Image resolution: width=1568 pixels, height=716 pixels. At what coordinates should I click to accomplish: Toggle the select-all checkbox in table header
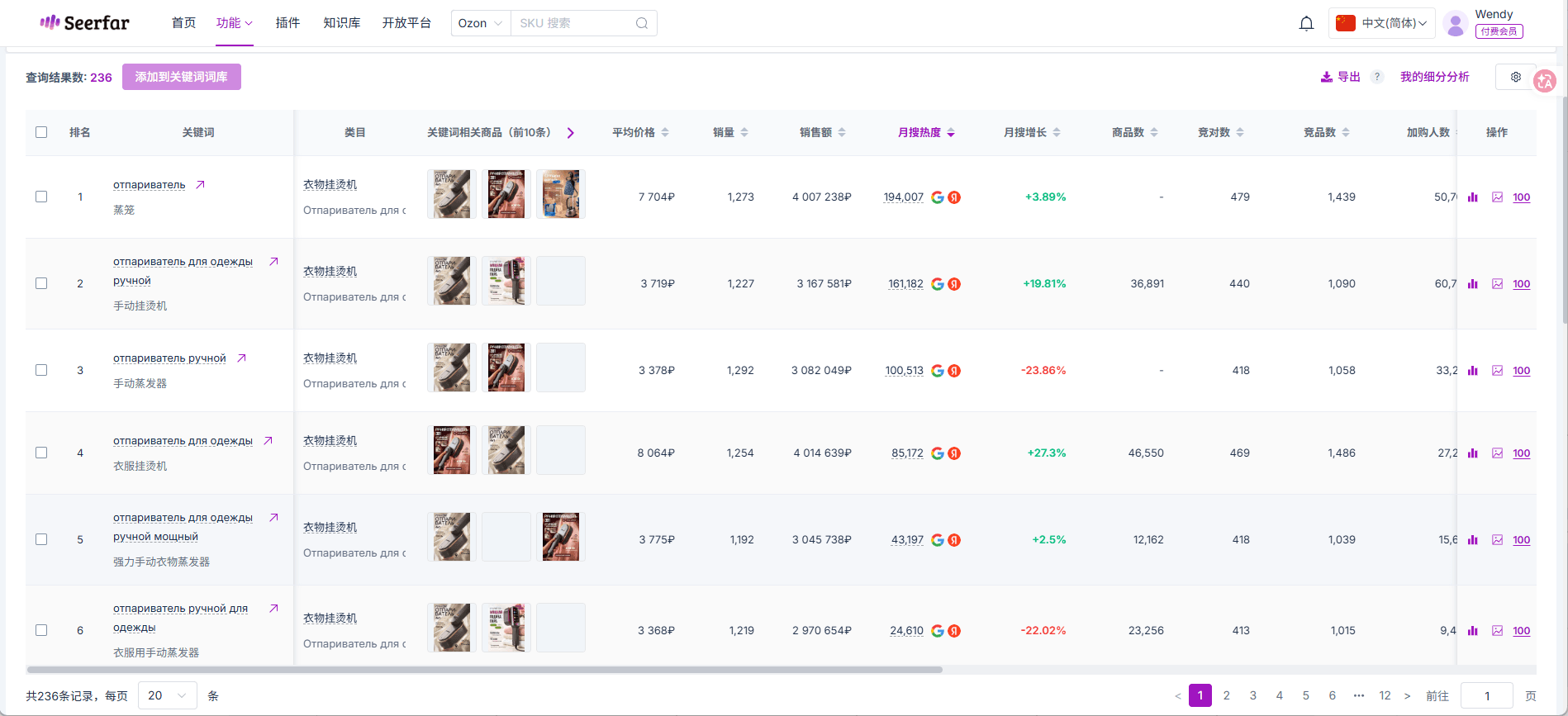pyautogui.click(x=41, y=132)
